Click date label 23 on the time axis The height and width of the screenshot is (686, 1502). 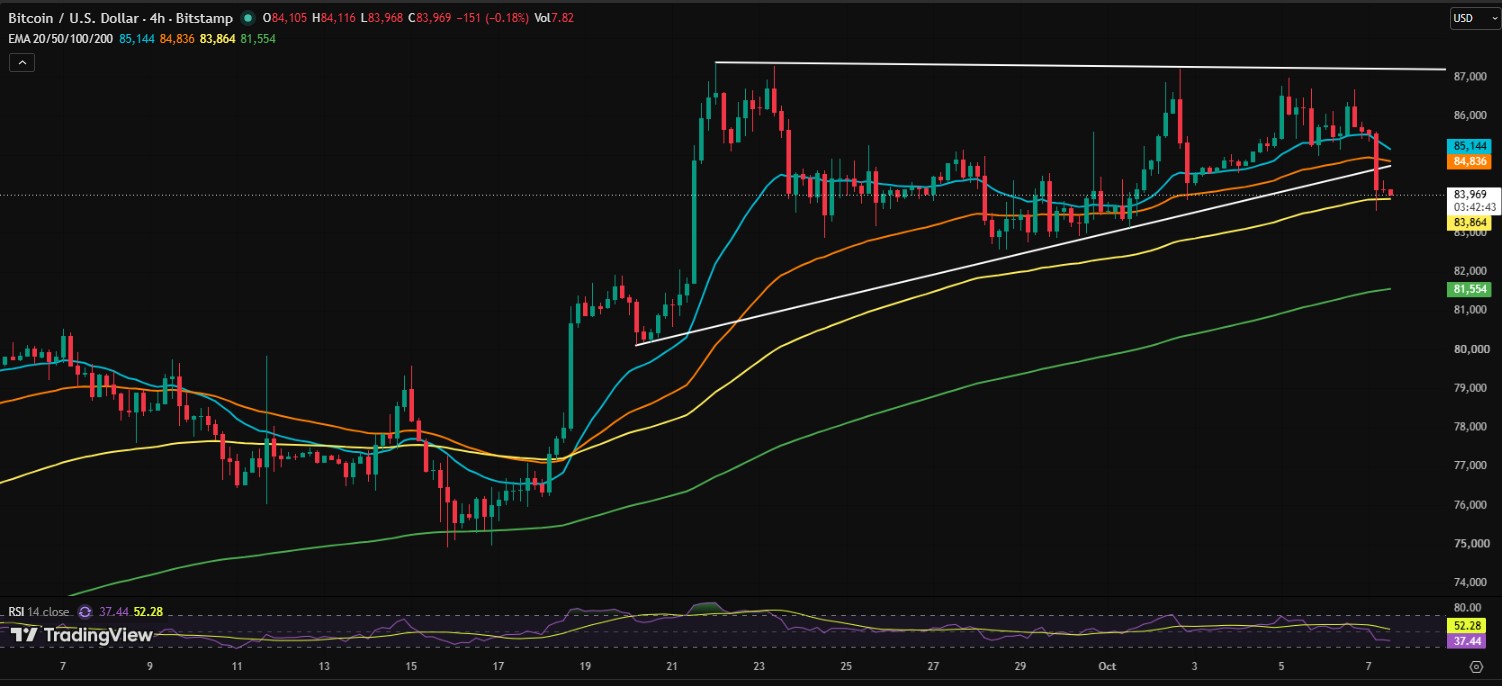(759, 665)
